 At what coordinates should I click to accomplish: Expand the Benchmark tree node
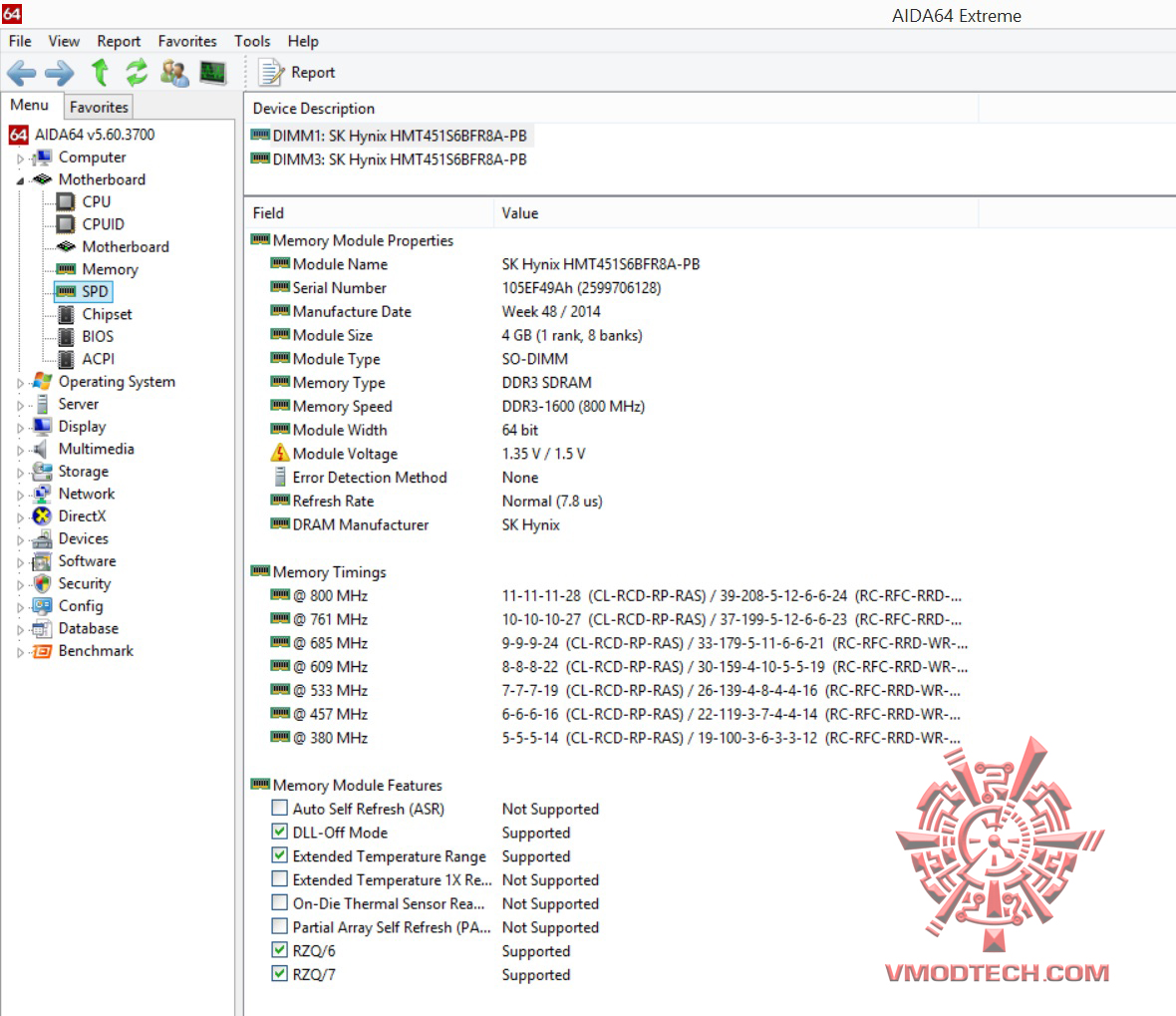pos(20,653)
